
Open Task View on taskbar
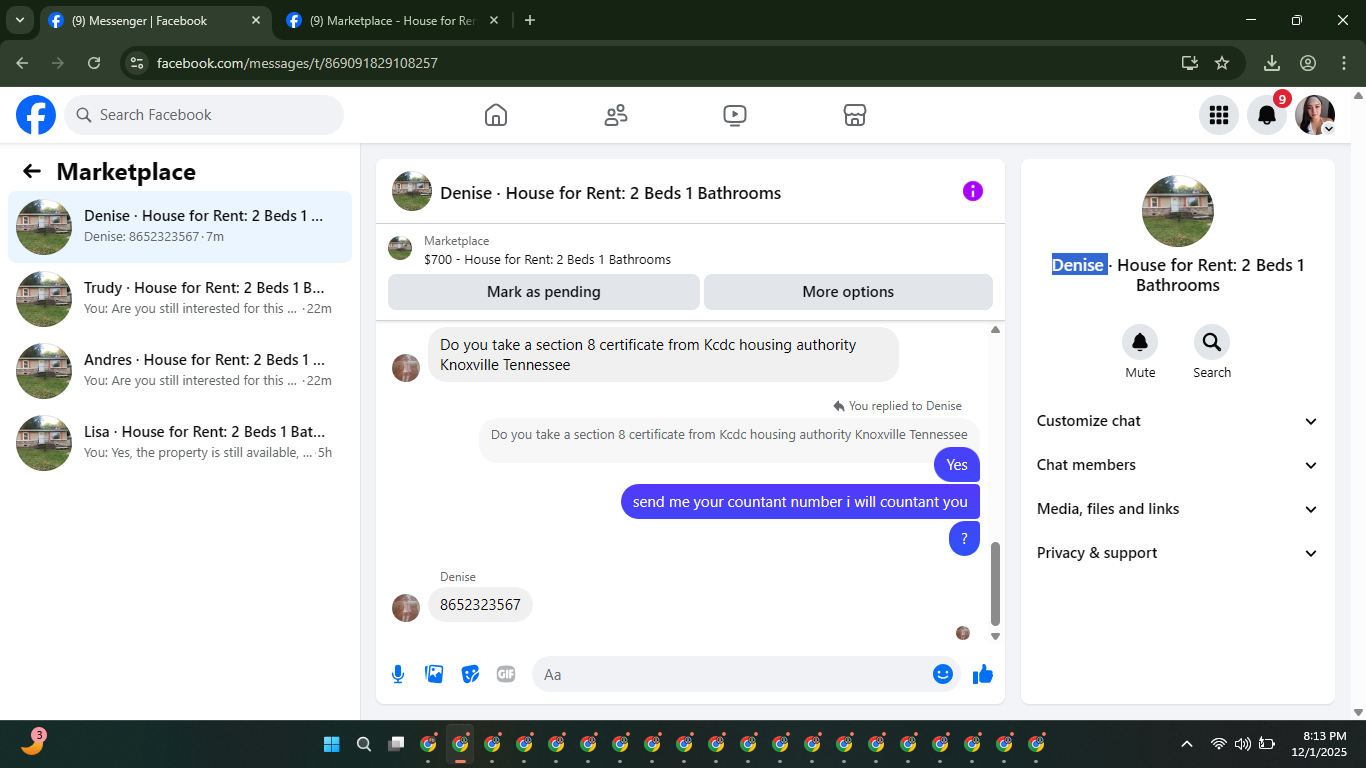pyautogui.click(x=396, y=744)
